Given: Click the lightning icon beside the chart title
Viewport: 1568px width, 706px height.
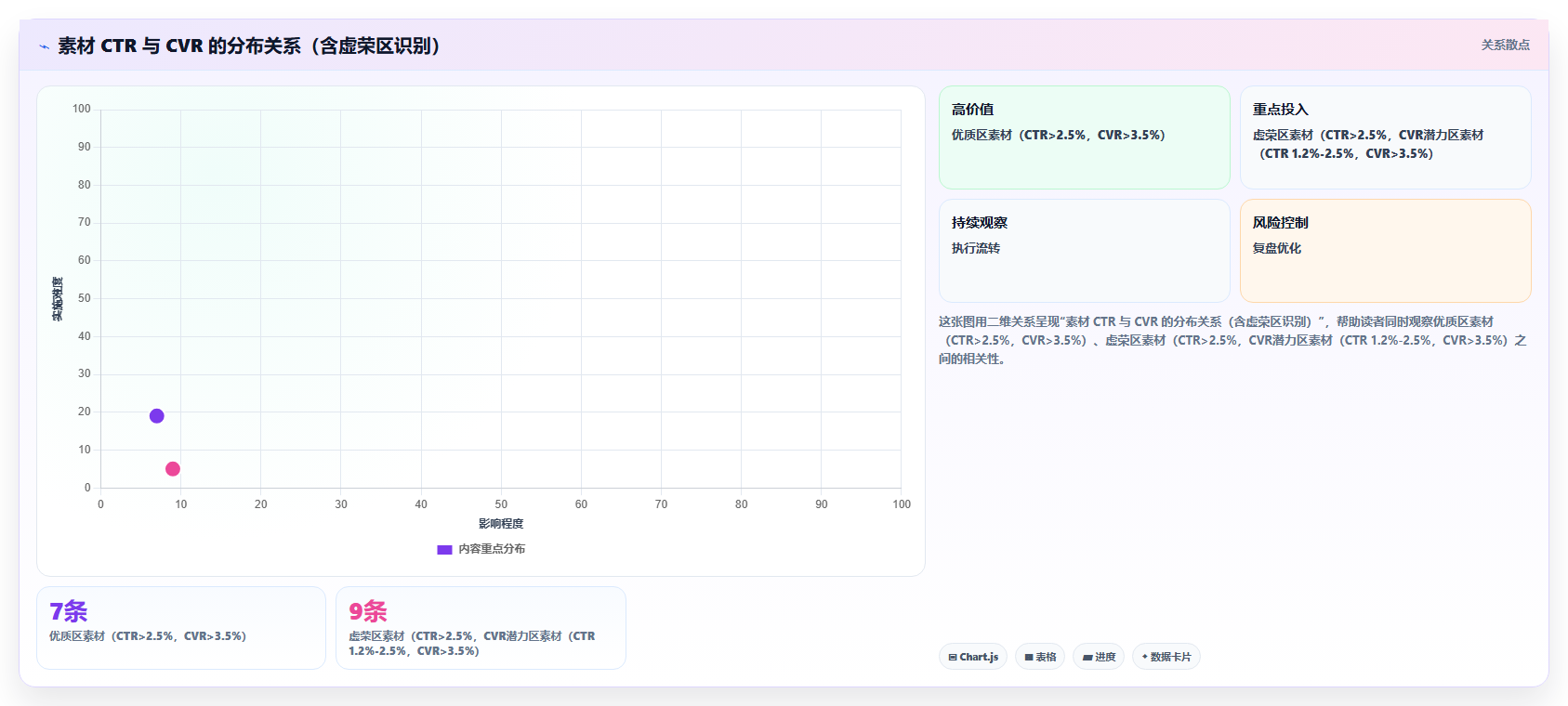Looking at the screenshot, I should click(x=44, y=46).
